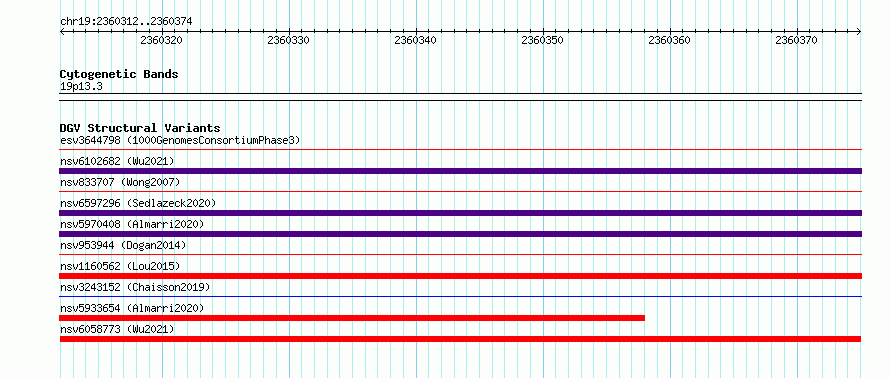Click the DGV Structural Variants heading
The height and width of the screenshot is (378, 890).
pos(140,128)
